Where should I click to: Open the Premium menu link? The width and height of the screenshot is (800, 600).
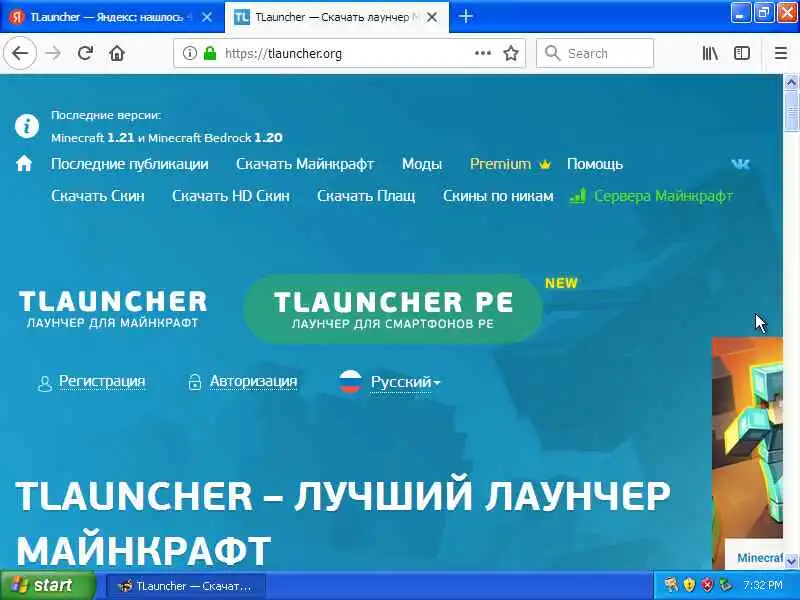coord(500,164)
